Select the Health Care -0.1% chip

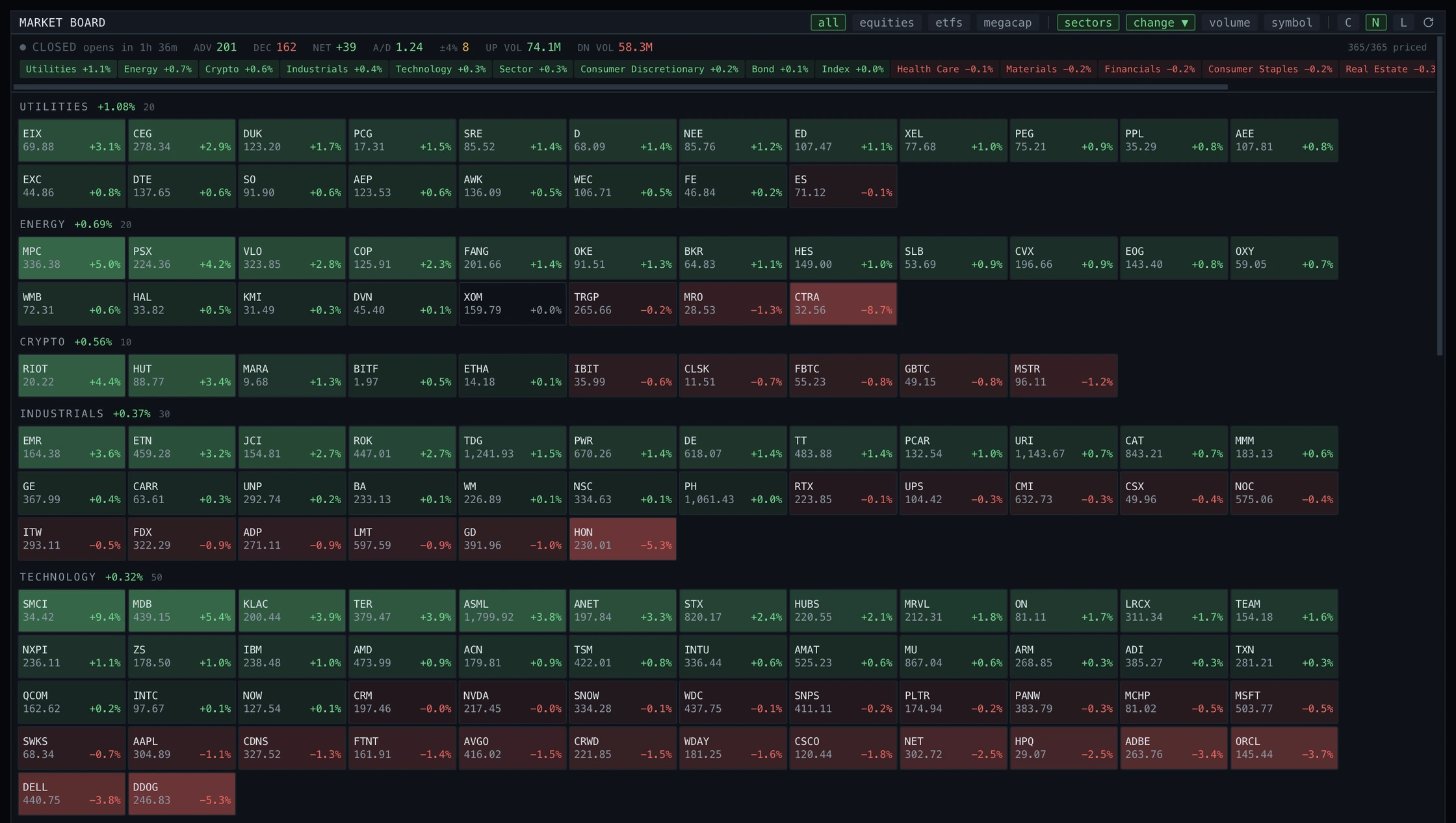[944, 69]
